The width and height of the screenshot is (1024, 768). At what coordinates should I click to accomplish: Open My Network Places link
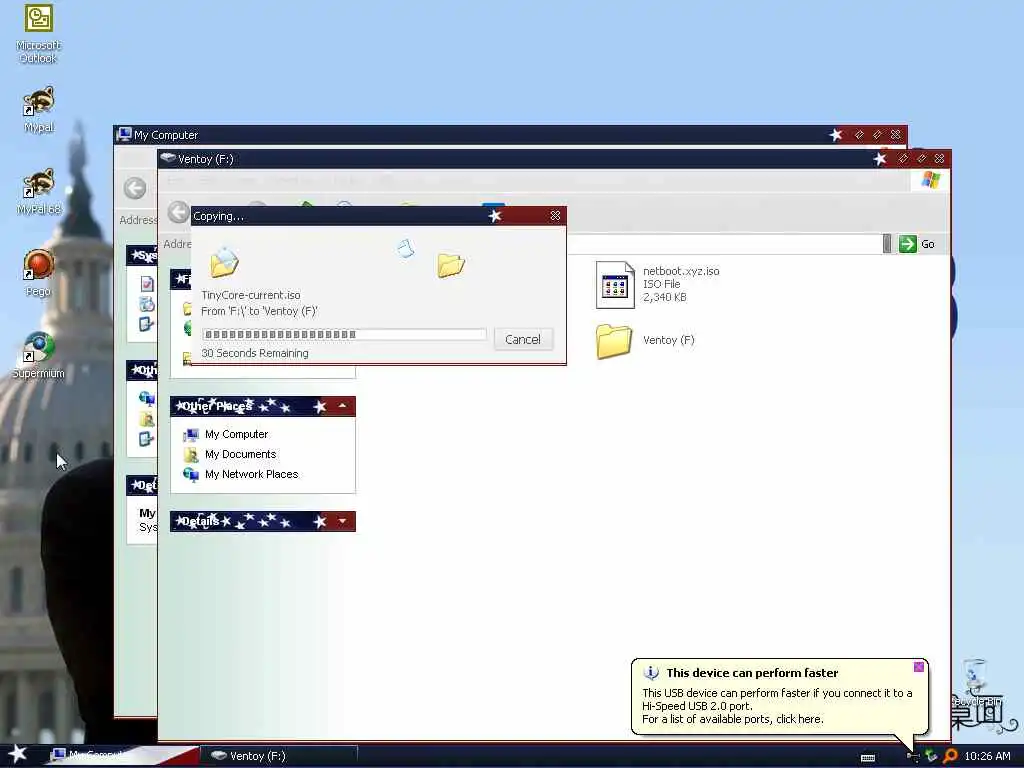(x=251, y=474)
